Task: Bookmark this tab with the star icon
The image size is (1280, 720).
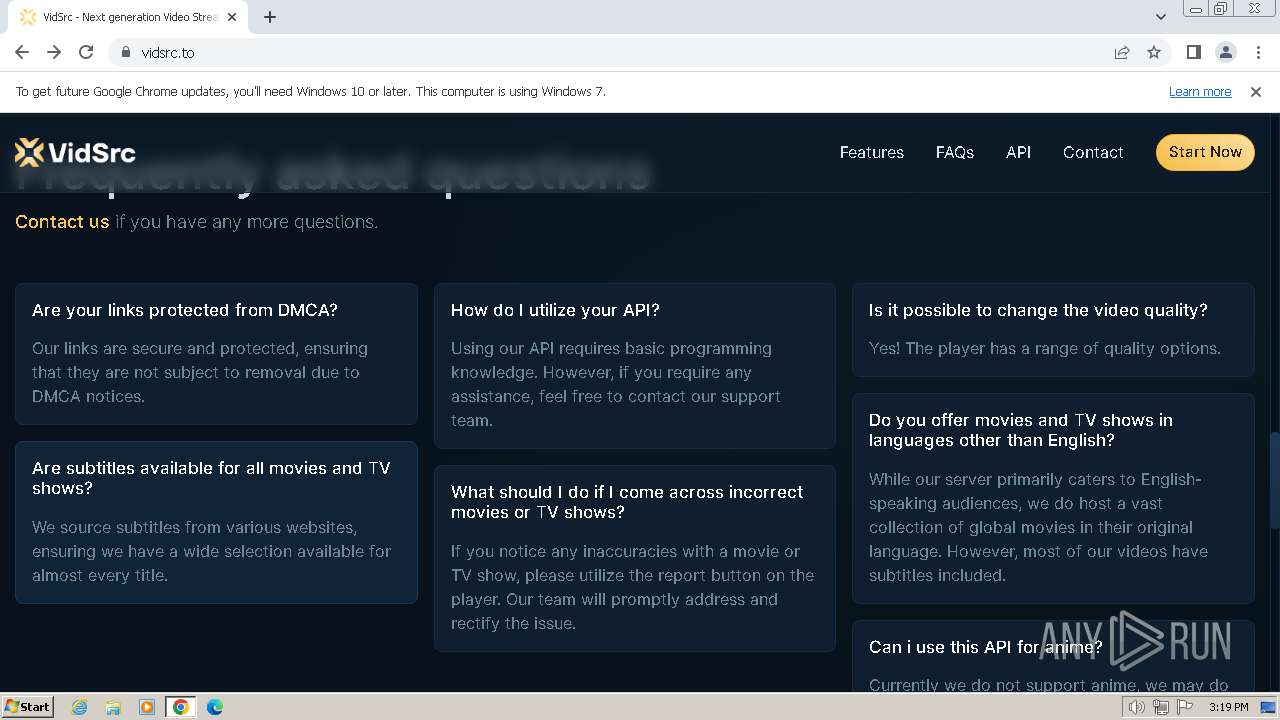Action: coord(1154,52)
